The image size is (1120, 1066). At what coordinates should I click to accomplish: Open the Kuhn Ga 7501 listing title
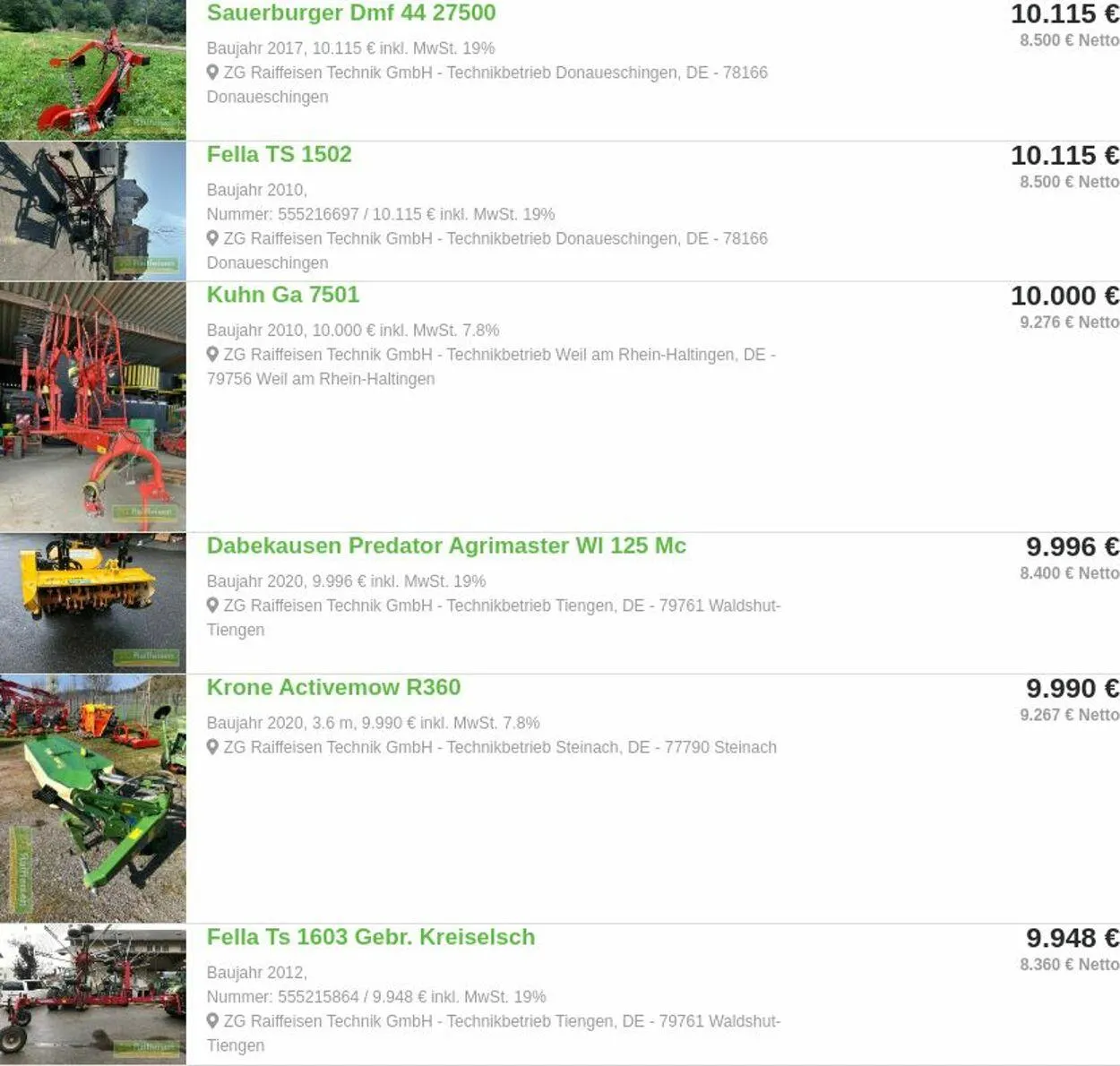click(x=282, y=295)
